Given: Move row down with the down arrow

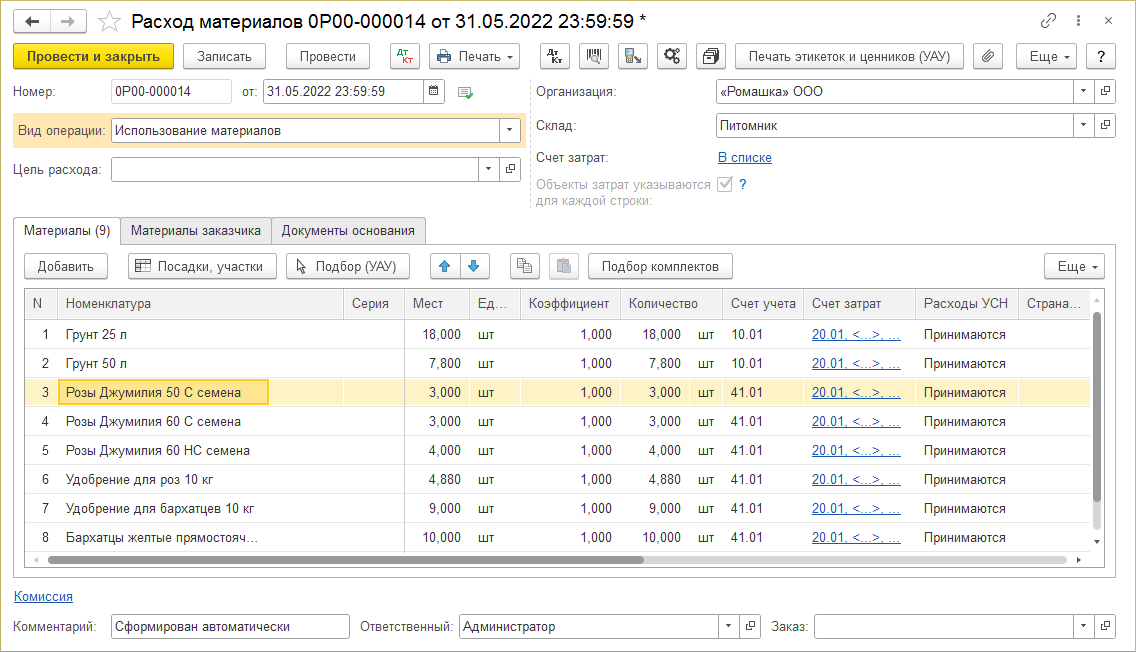Looking at the screenshot, I should [474, 266].
